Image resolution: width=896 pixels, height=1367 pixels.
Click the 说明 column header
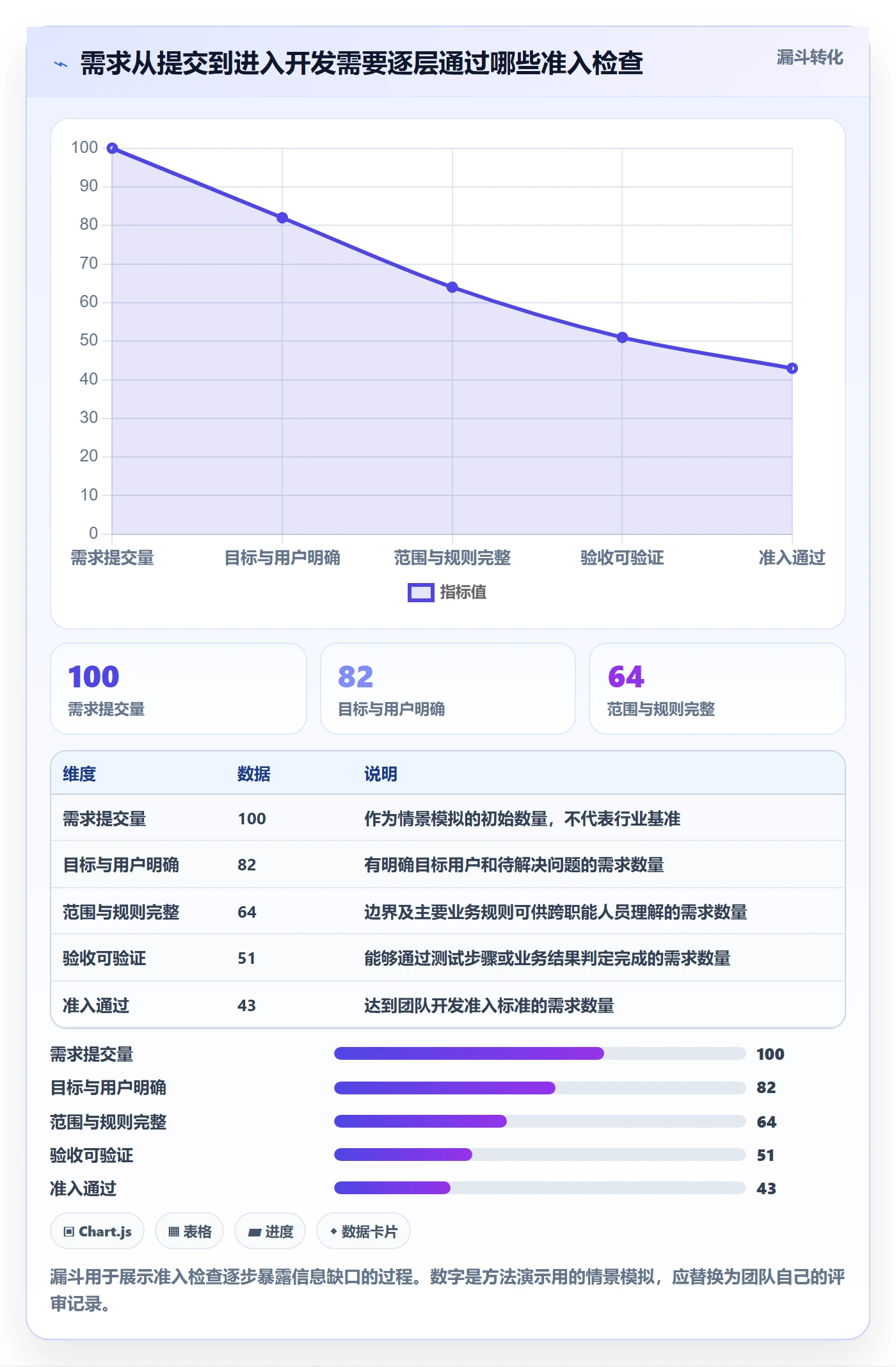(x=381, y=774)
